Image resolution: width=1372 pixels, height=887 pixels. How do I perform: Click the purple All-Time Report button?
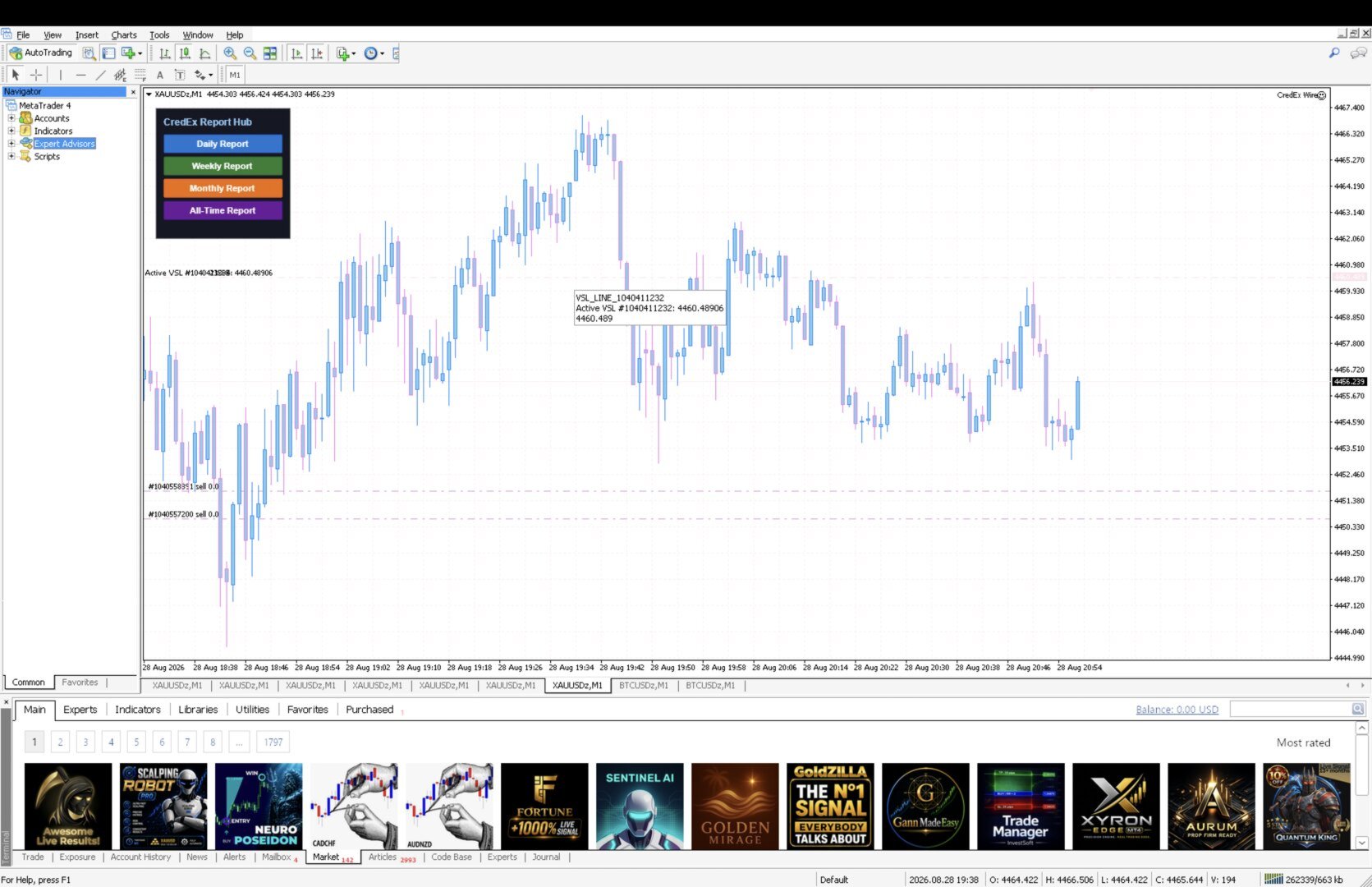223,210
